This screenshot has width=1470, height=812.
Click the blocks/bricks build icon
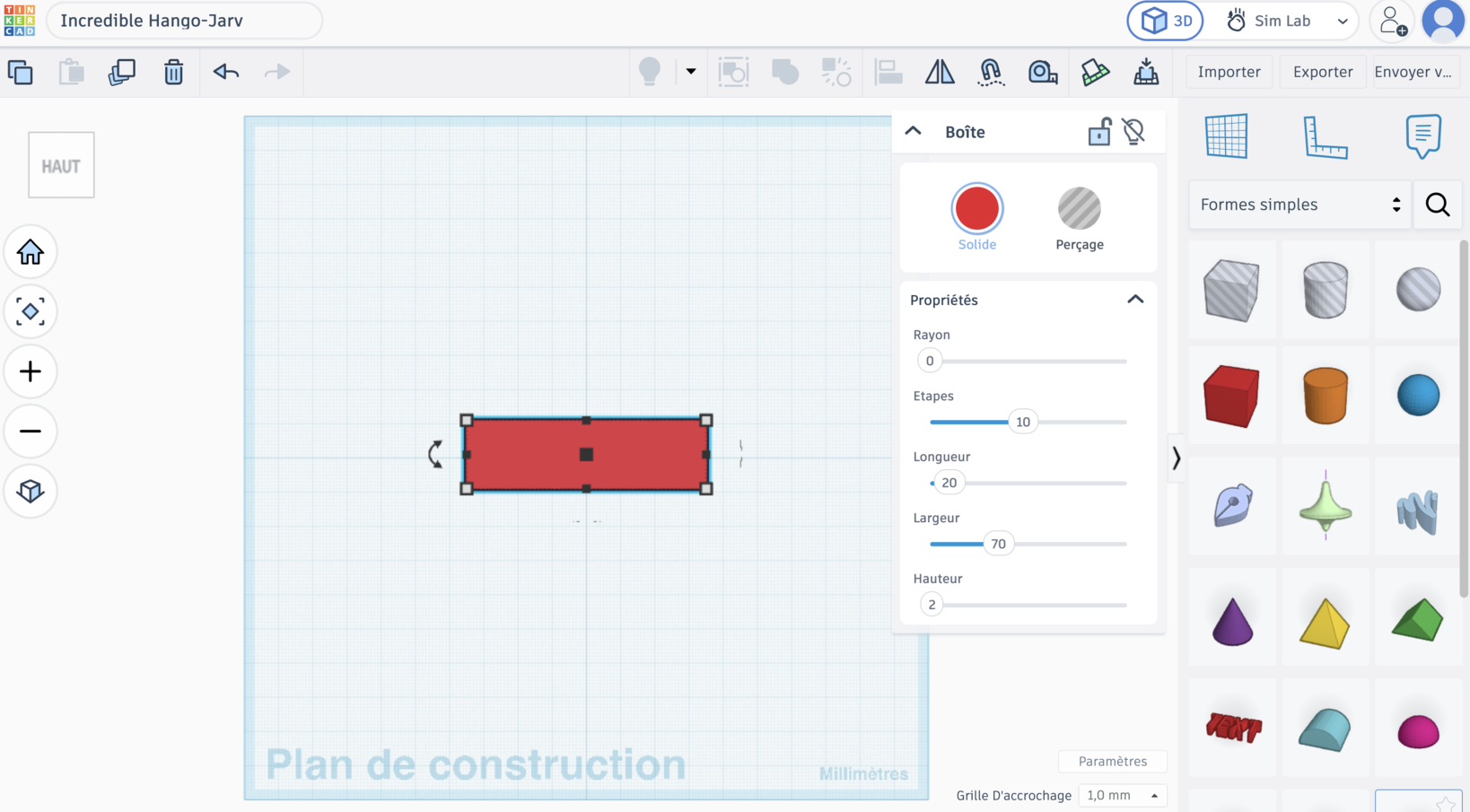[x=1095, y=72]
